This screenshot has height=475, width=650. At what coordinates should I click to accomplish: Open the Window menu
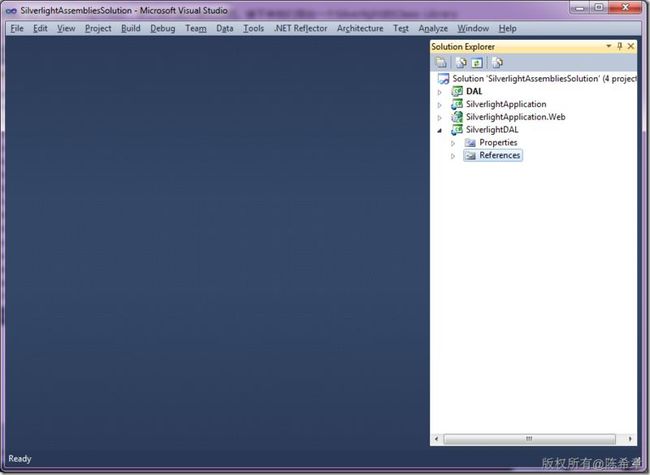click(x=473, y=28)
